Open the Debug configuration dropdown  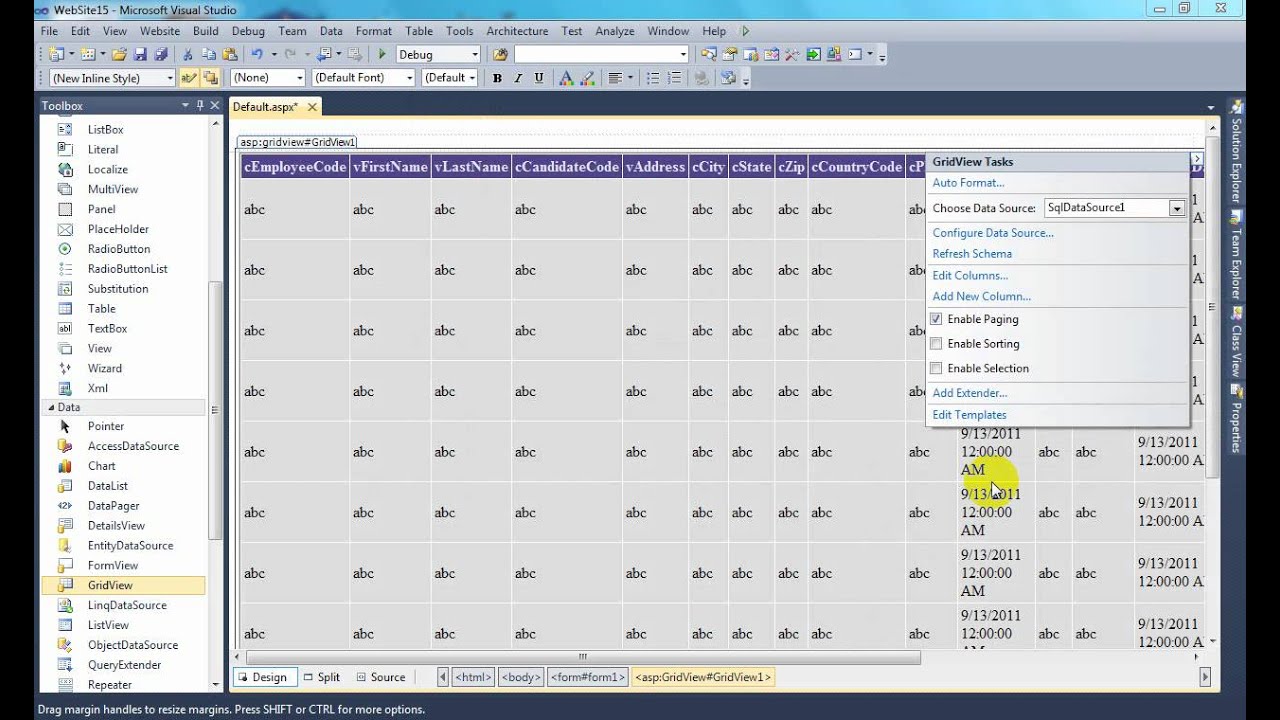475,54
